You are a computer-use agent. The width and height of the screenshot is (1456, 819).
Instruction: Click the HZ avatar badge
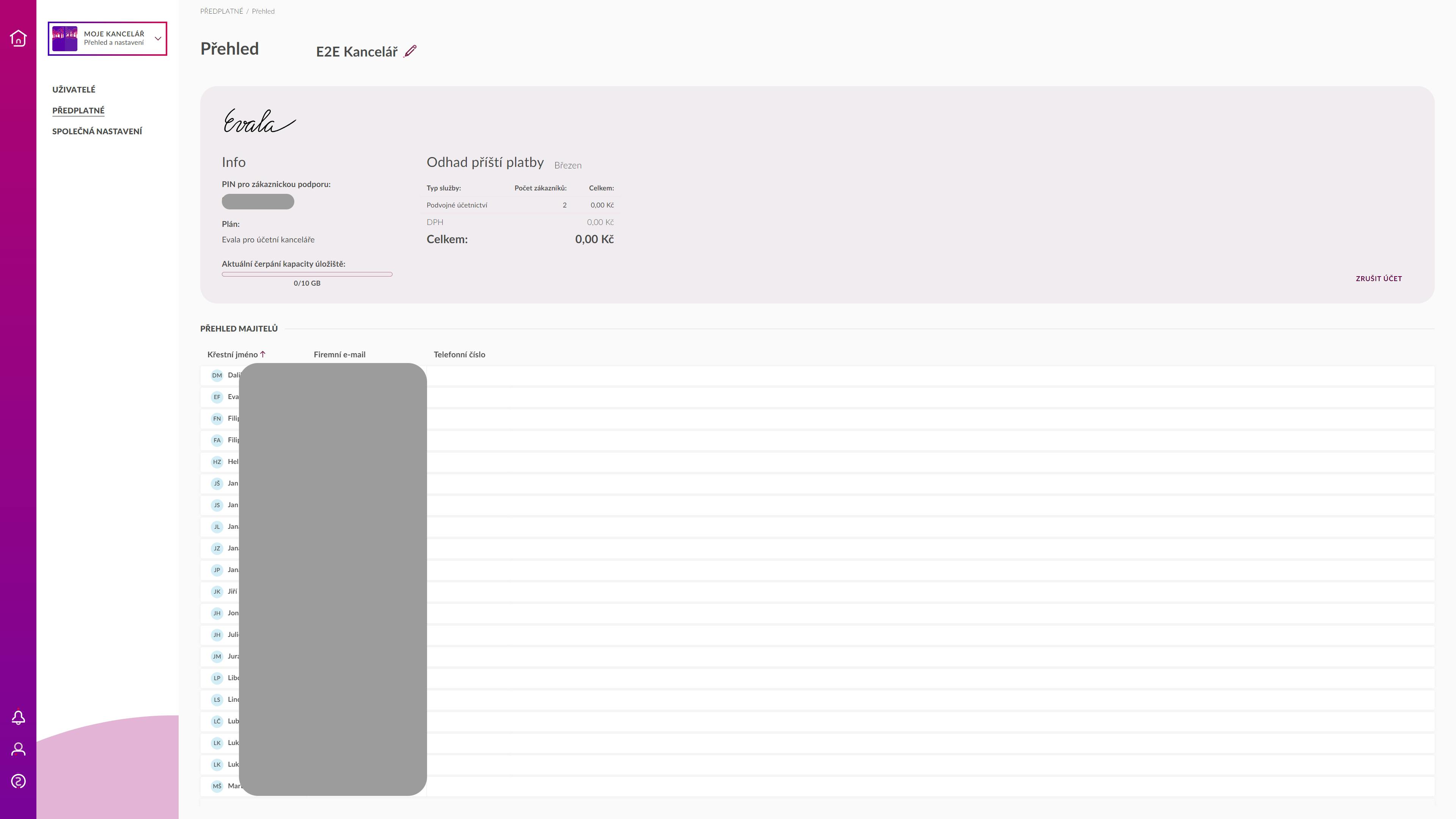click(x=217, y=462)
